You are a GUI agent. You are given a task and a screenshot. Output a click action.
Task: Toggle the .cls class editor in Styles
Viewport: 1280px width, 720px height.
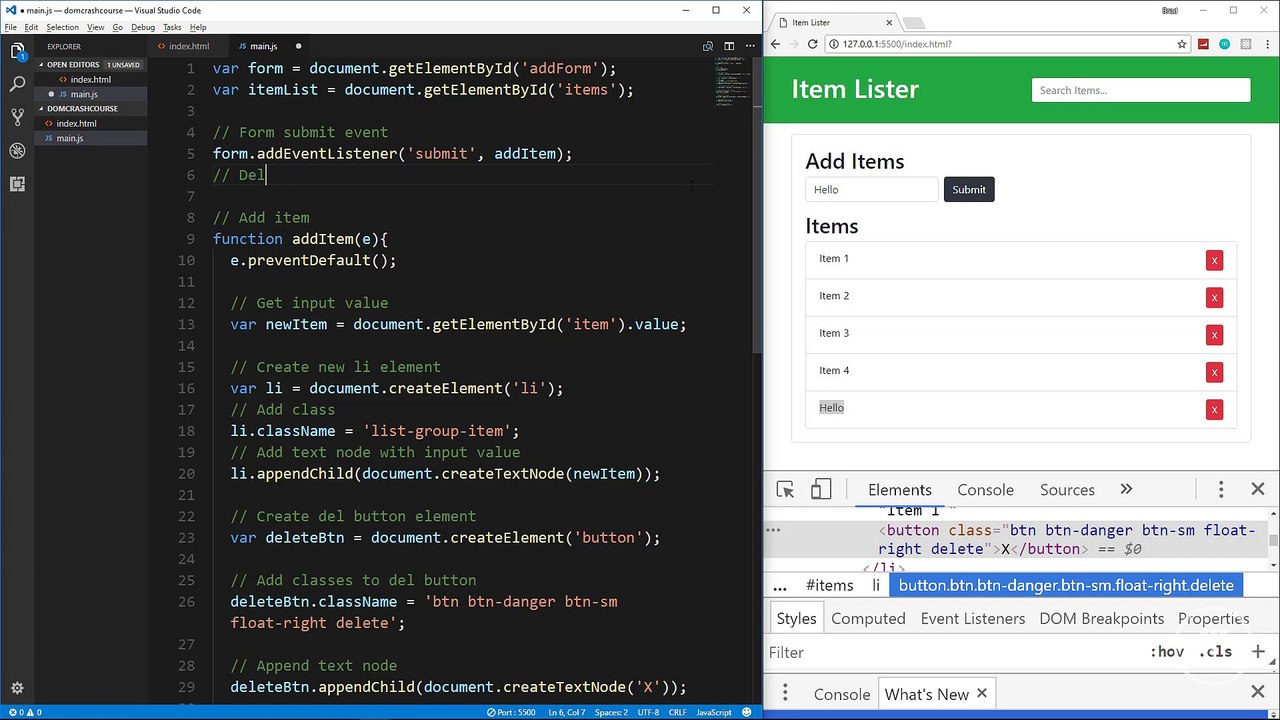(1215, 652)
